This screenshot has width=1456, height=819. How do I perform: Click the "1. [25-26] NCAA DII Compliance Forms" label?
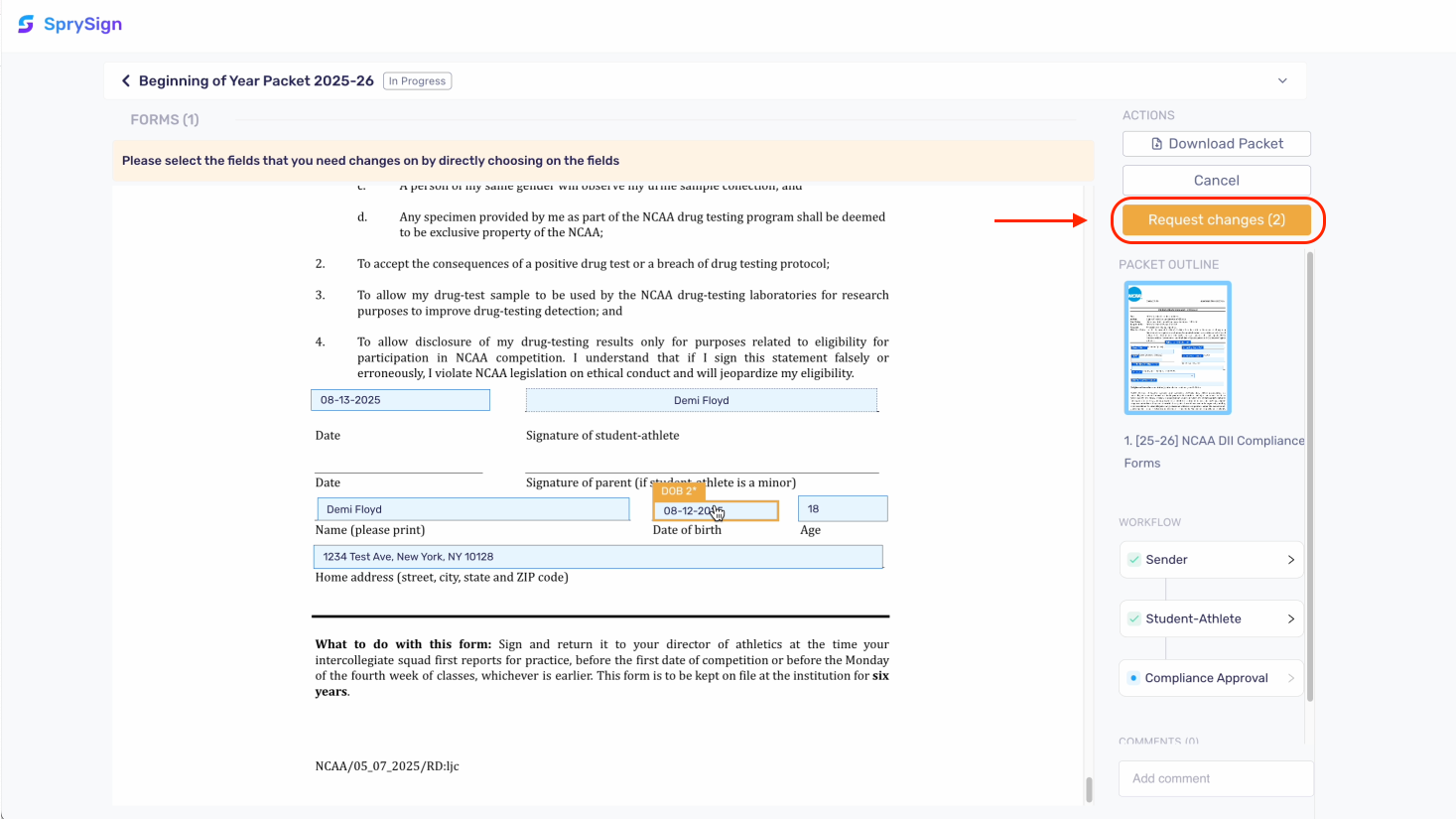pyautogui.click(x=1214, y=452)
